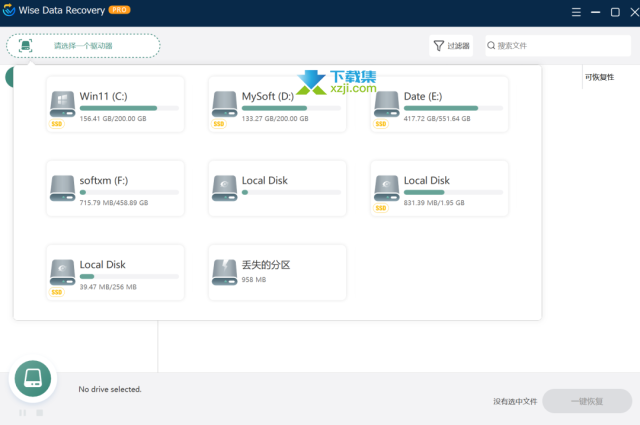This screenshot has width=640, height=425.
Task: Select the Local Disk without size info
Action: tap(277, 188)
